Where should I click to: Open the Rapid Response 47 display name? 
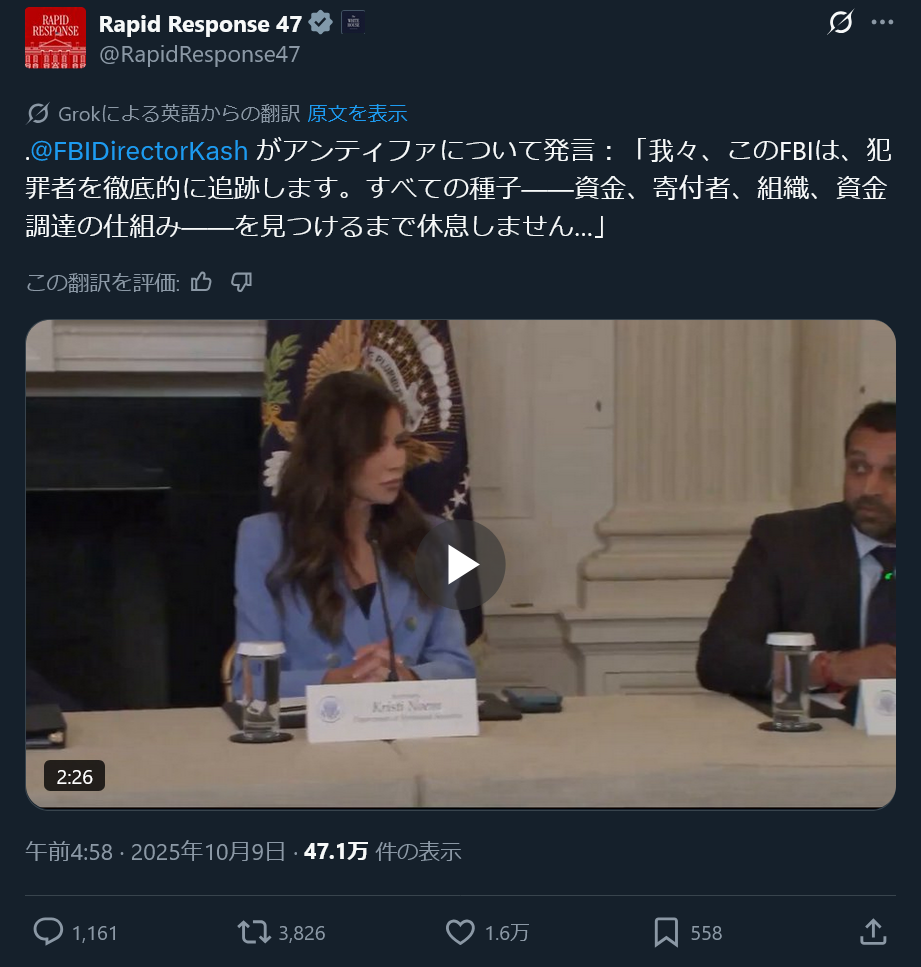200,23
